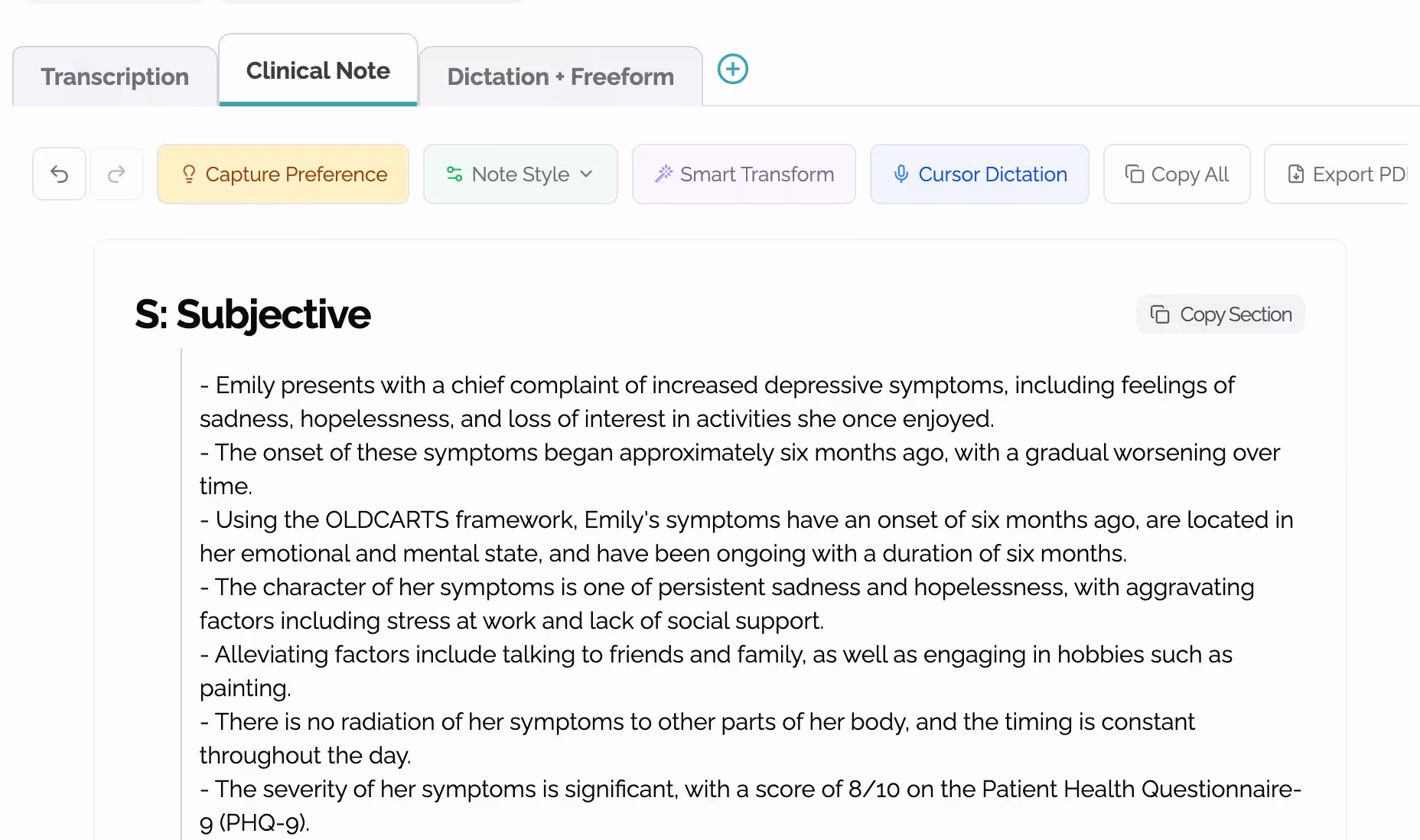Enable Cursor Dictation mode
This screenshot has height=840, width=1420.
click(979, 174)
